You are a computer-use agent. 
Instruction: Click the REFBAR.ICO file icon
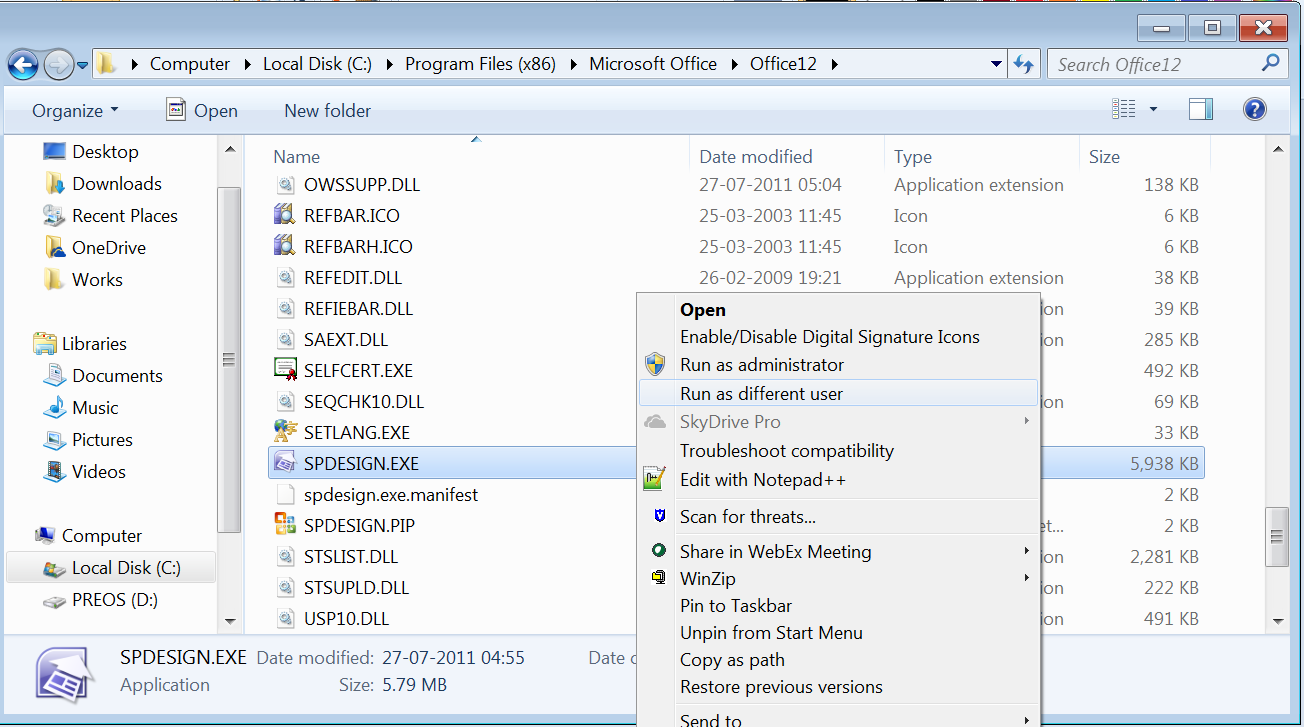286,215
